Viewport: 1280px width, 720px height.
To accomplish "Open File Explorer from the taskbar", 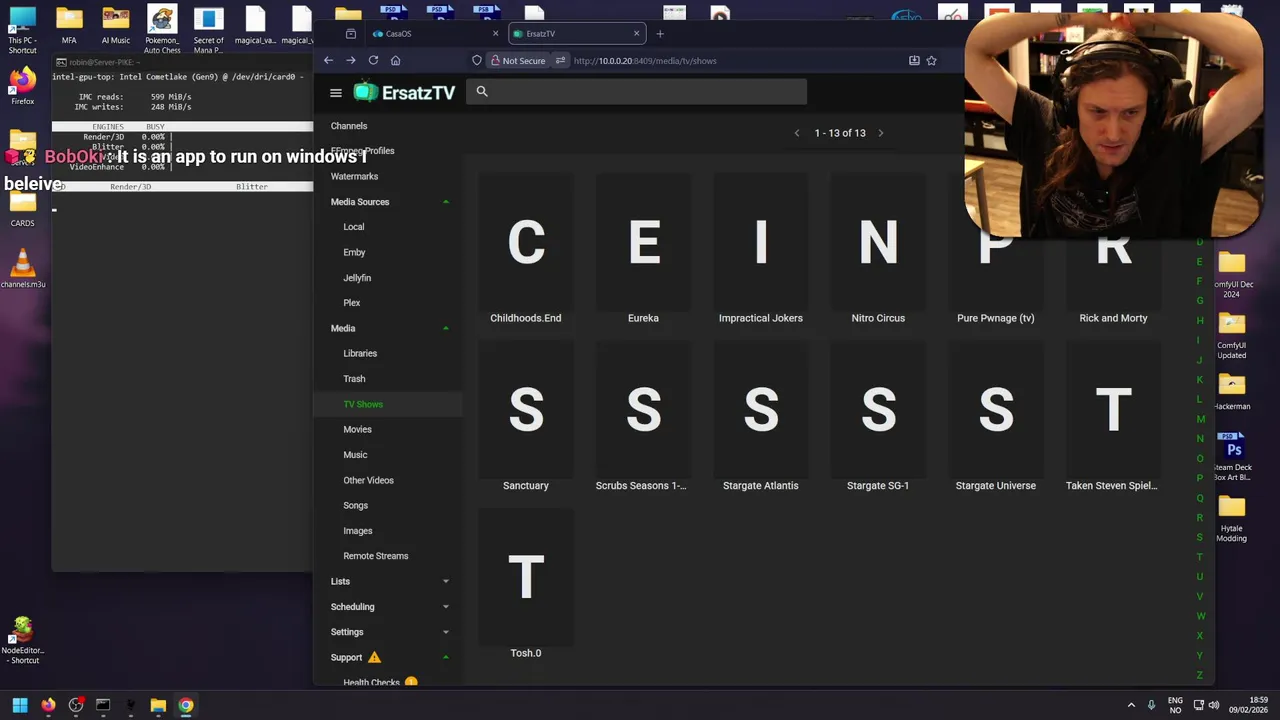I will pos(158,705).
